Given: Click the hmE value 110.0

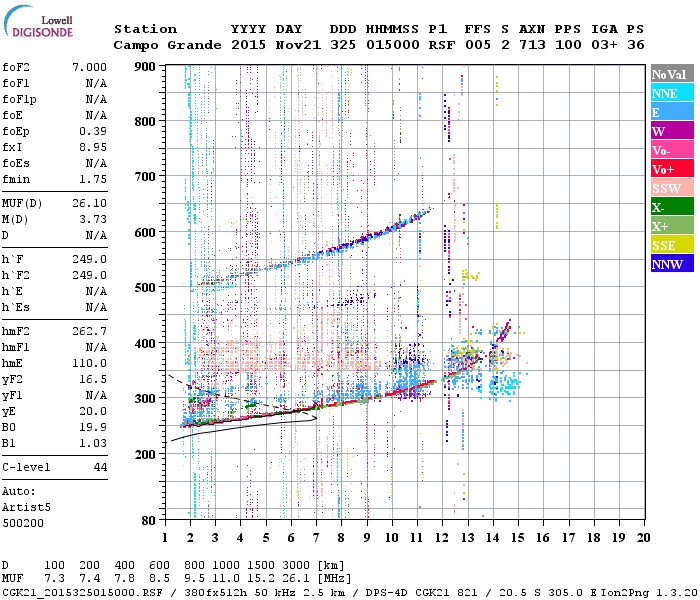Looking at the screenshot, I should click(89, 363).
